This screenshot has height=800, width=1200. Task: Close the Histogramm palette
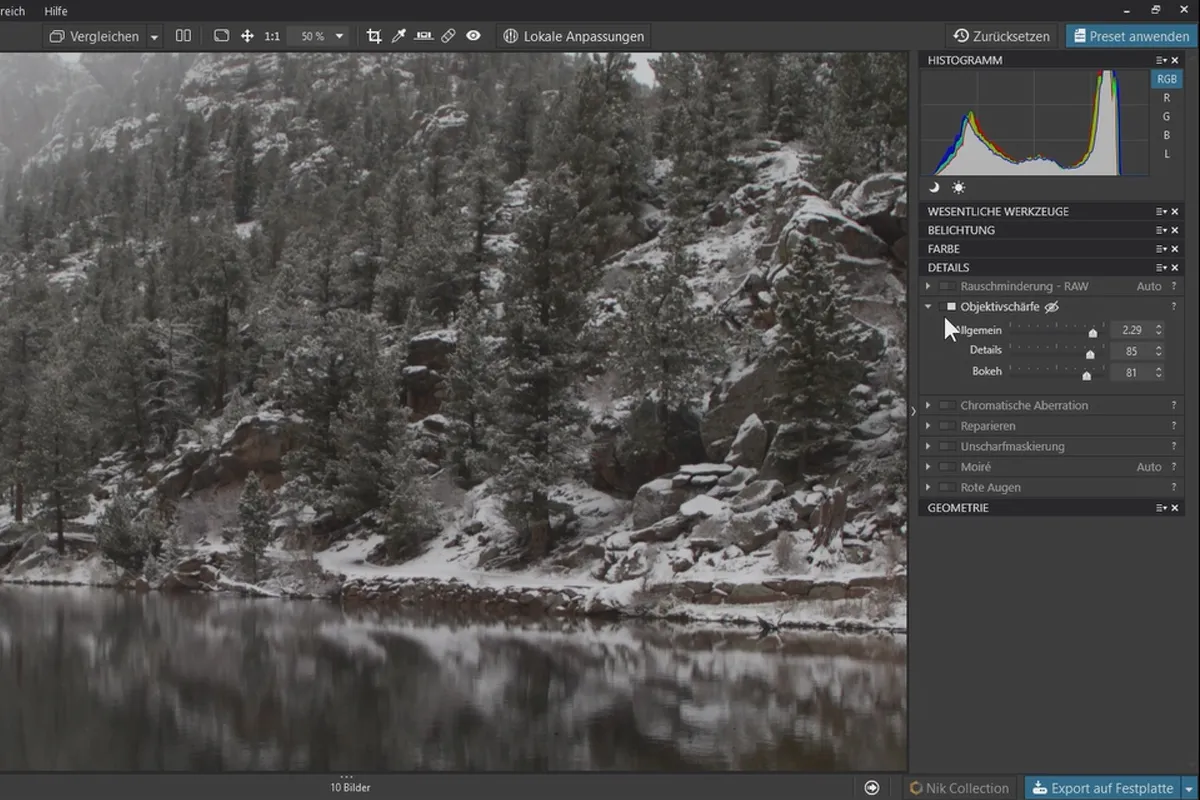tap(1175, 60)
